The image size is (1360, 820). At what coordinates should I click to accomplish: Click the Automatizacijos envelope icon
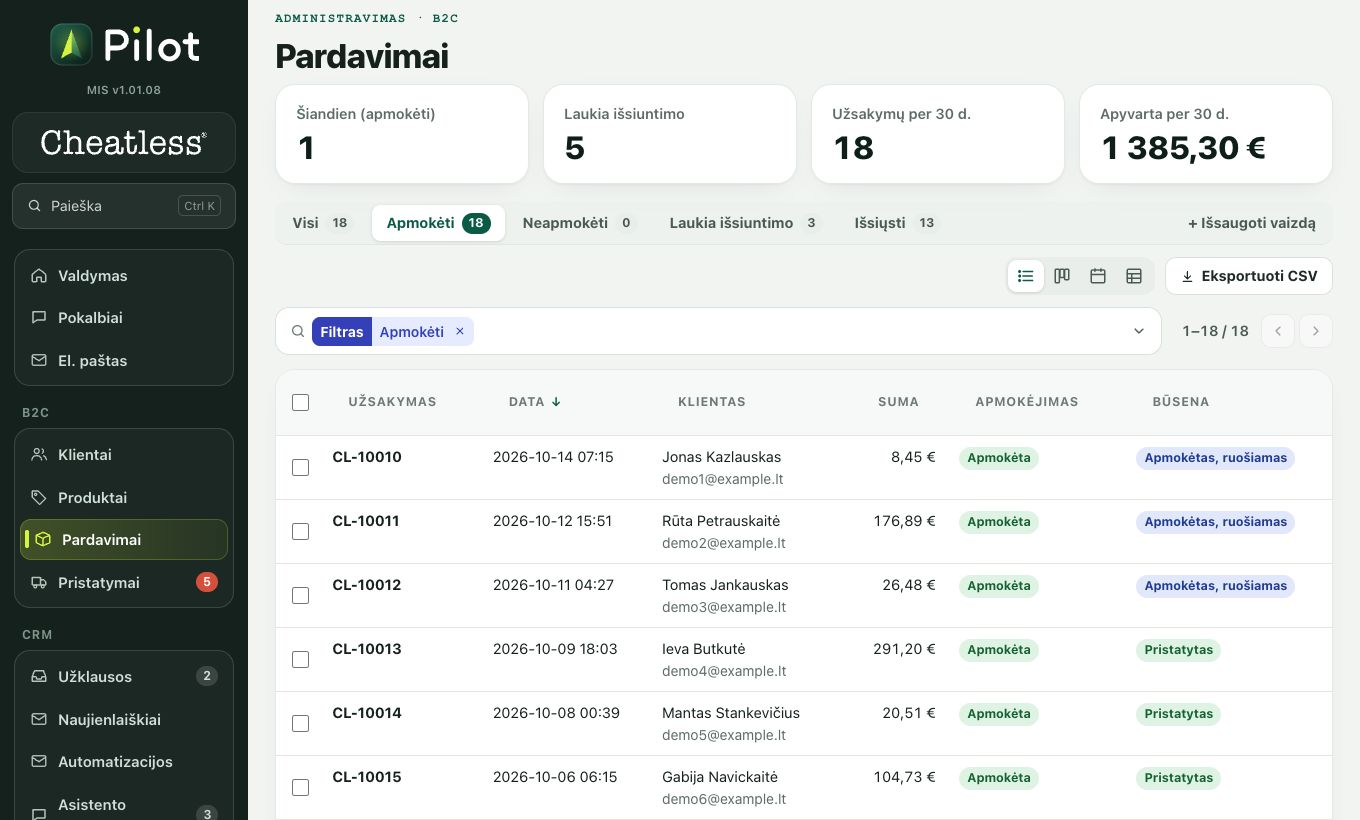click(39, 761)
